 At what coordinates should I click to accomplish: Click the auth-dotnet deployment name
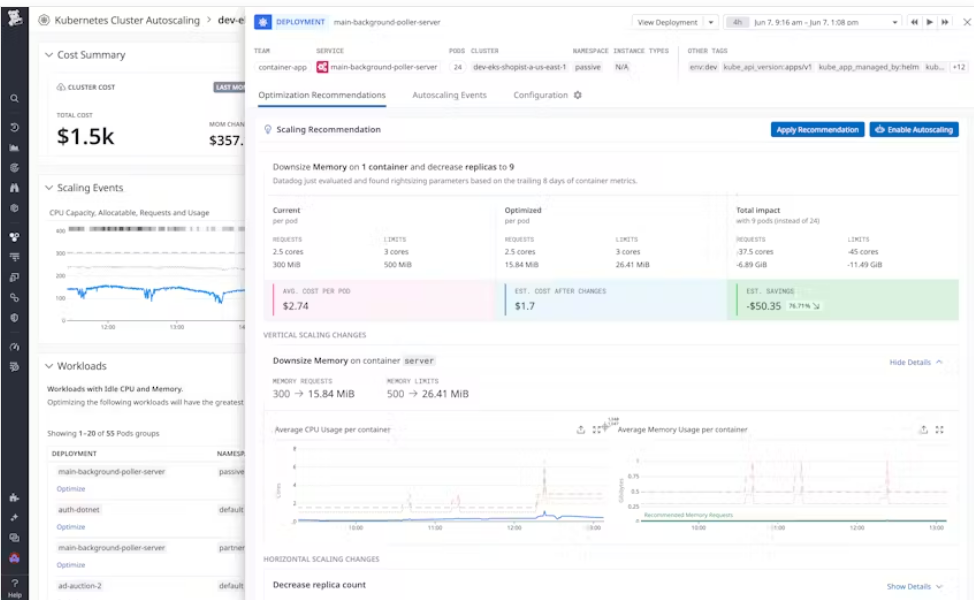79,509
